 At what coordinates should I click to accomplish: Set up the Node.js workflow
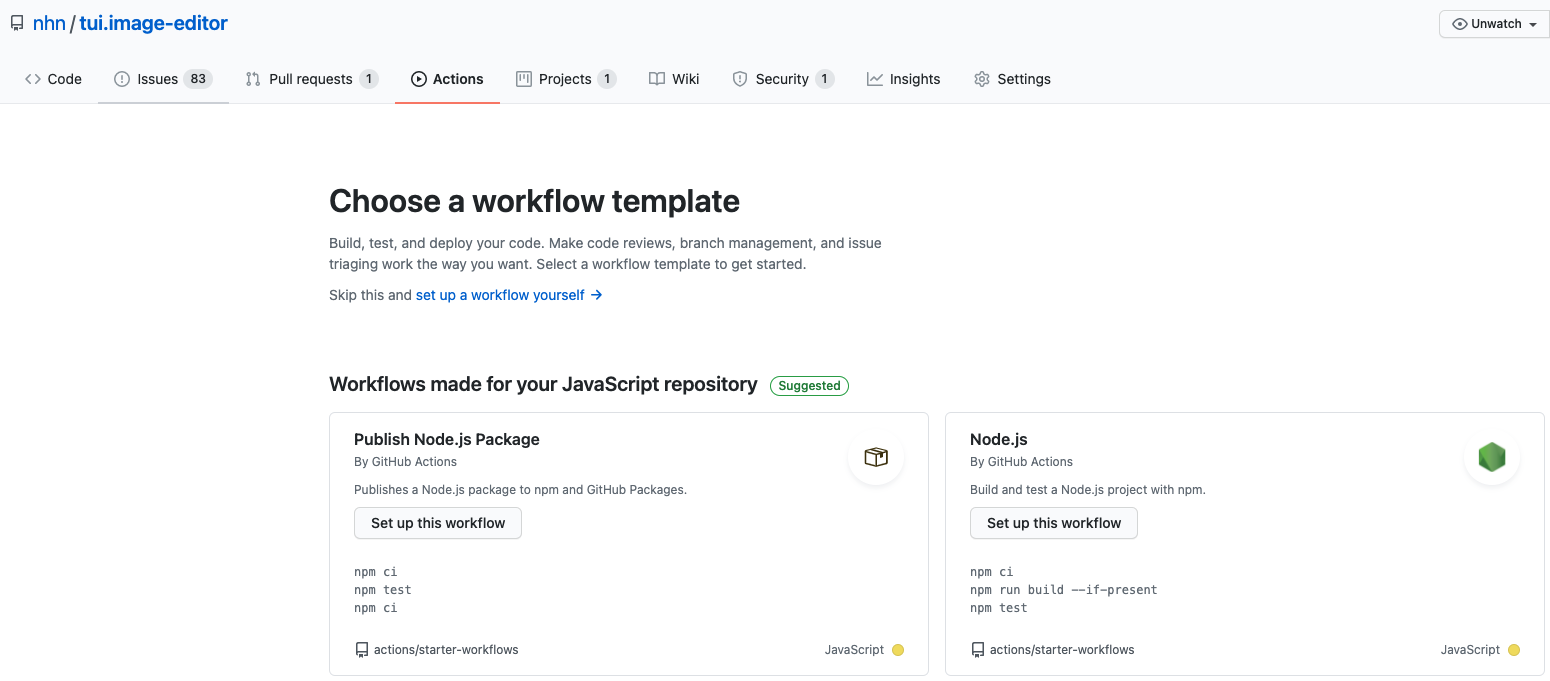tap(1054, 523)
